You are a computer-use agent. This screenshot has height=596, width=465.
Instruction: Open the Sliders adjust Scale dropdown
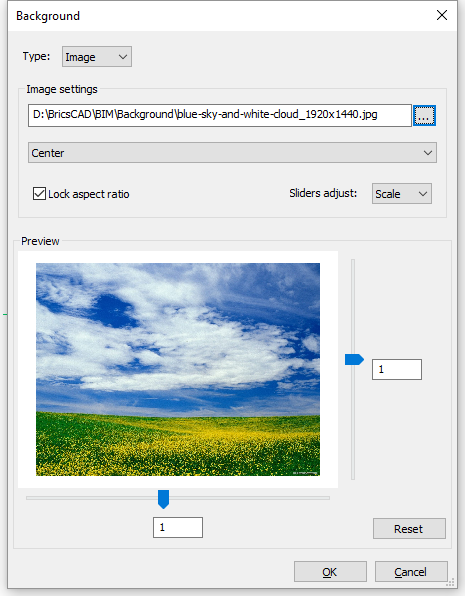(x=402, y=193)
